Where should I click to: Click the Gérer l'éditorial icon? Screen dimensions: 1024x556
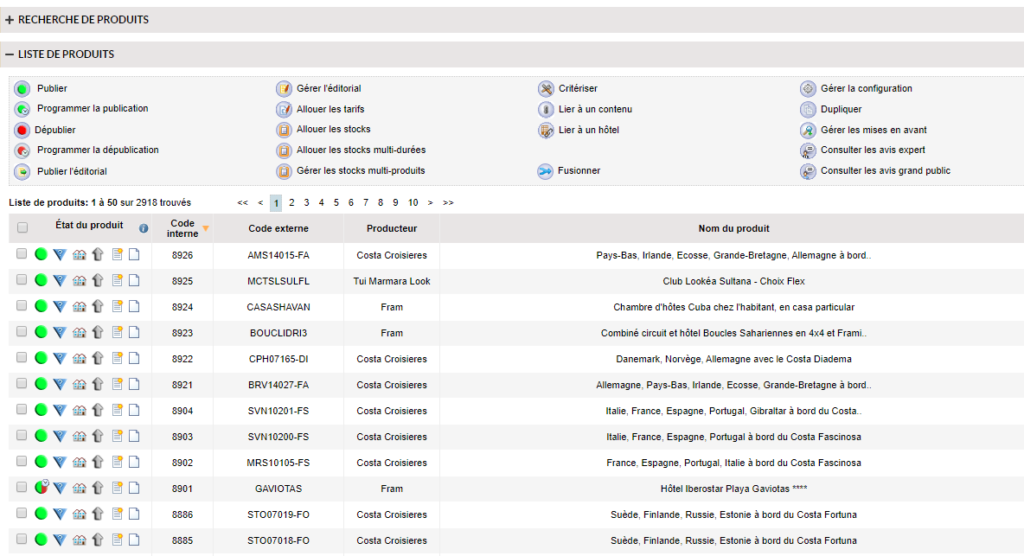[284, 89]
